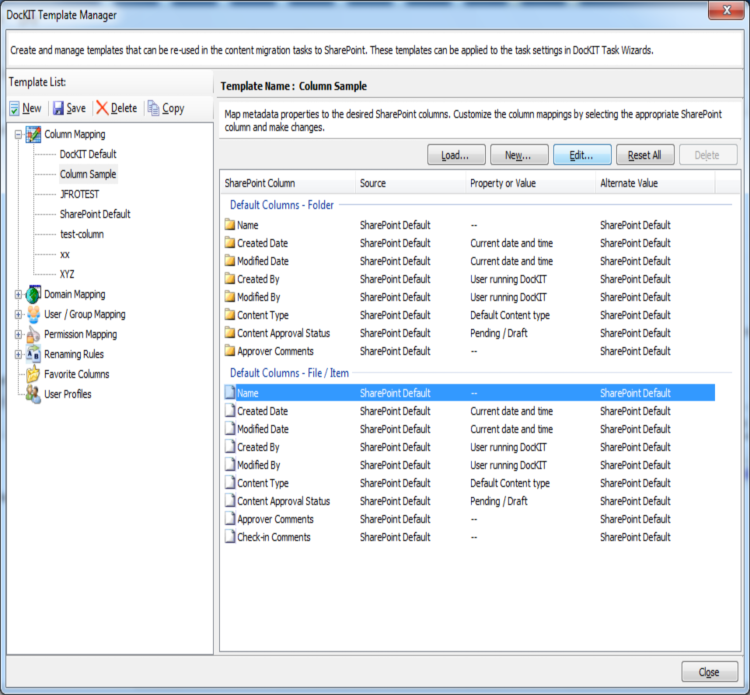Click file icon next to file Modified Date

230,429
